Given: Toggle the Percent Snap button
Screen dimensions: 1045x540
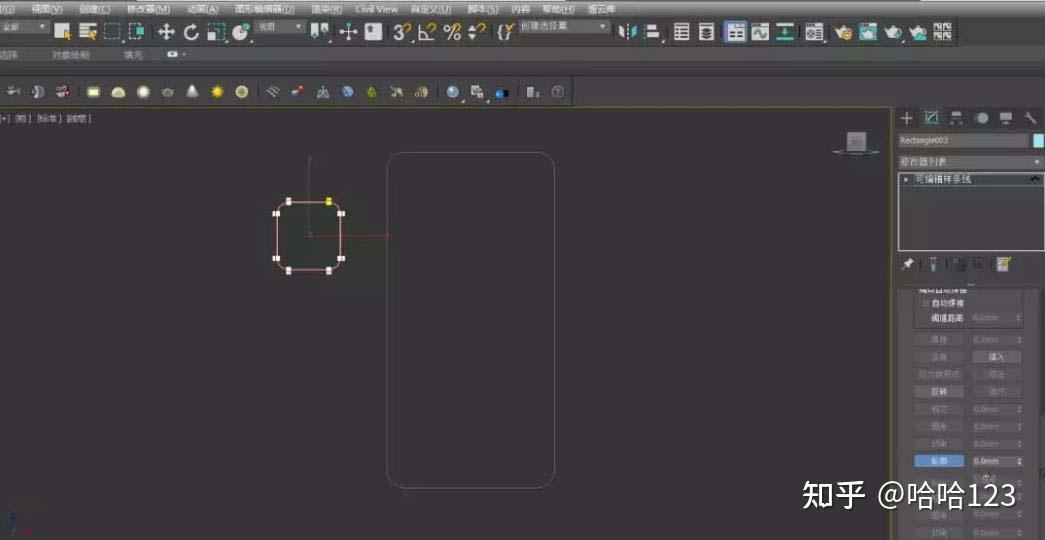Looking at the screenshot, I should coord(453,31).
